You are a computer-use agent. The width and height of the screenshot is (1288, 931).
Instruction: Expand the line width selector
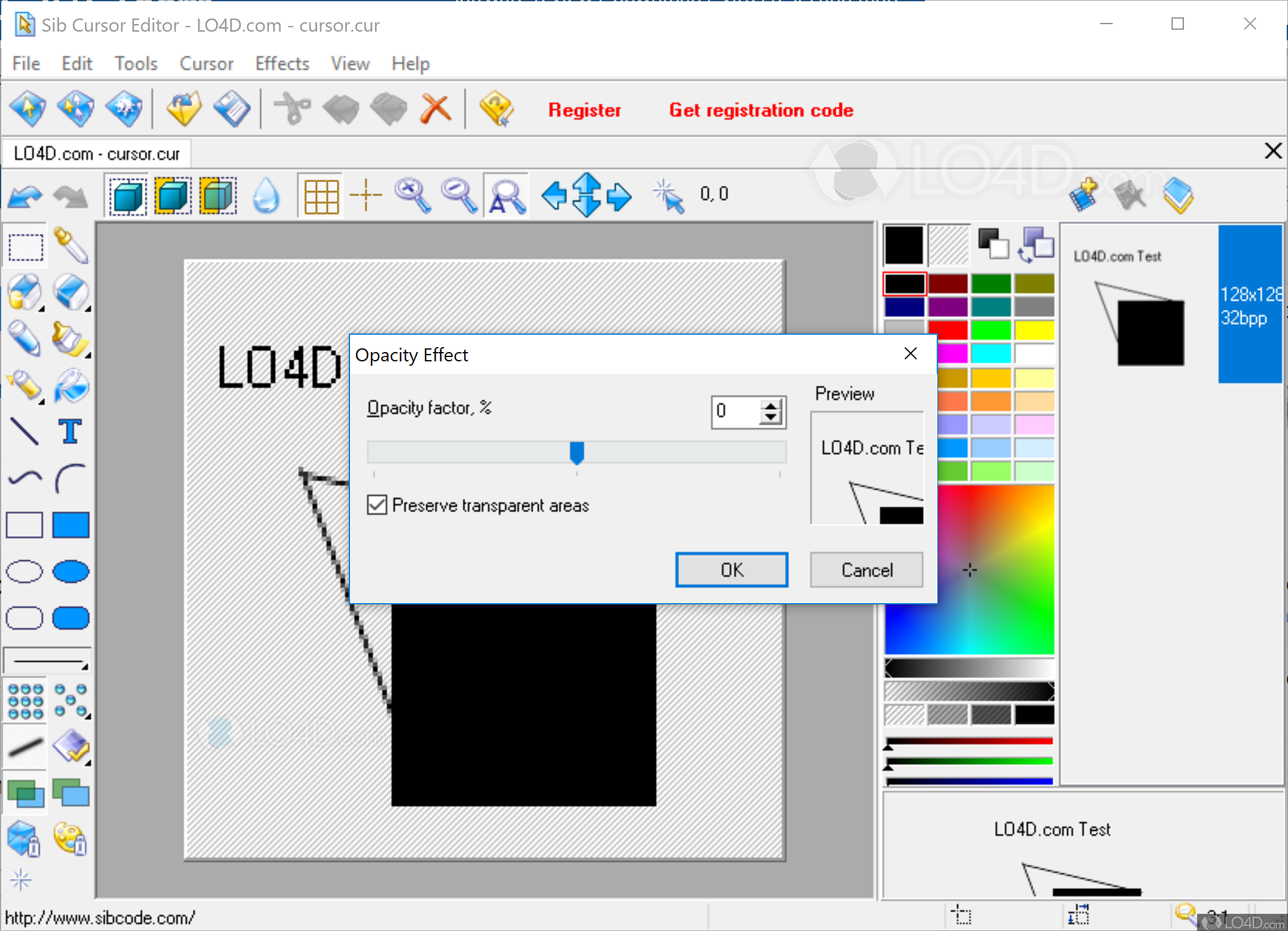pyautogui.click(x=85, y=668)
